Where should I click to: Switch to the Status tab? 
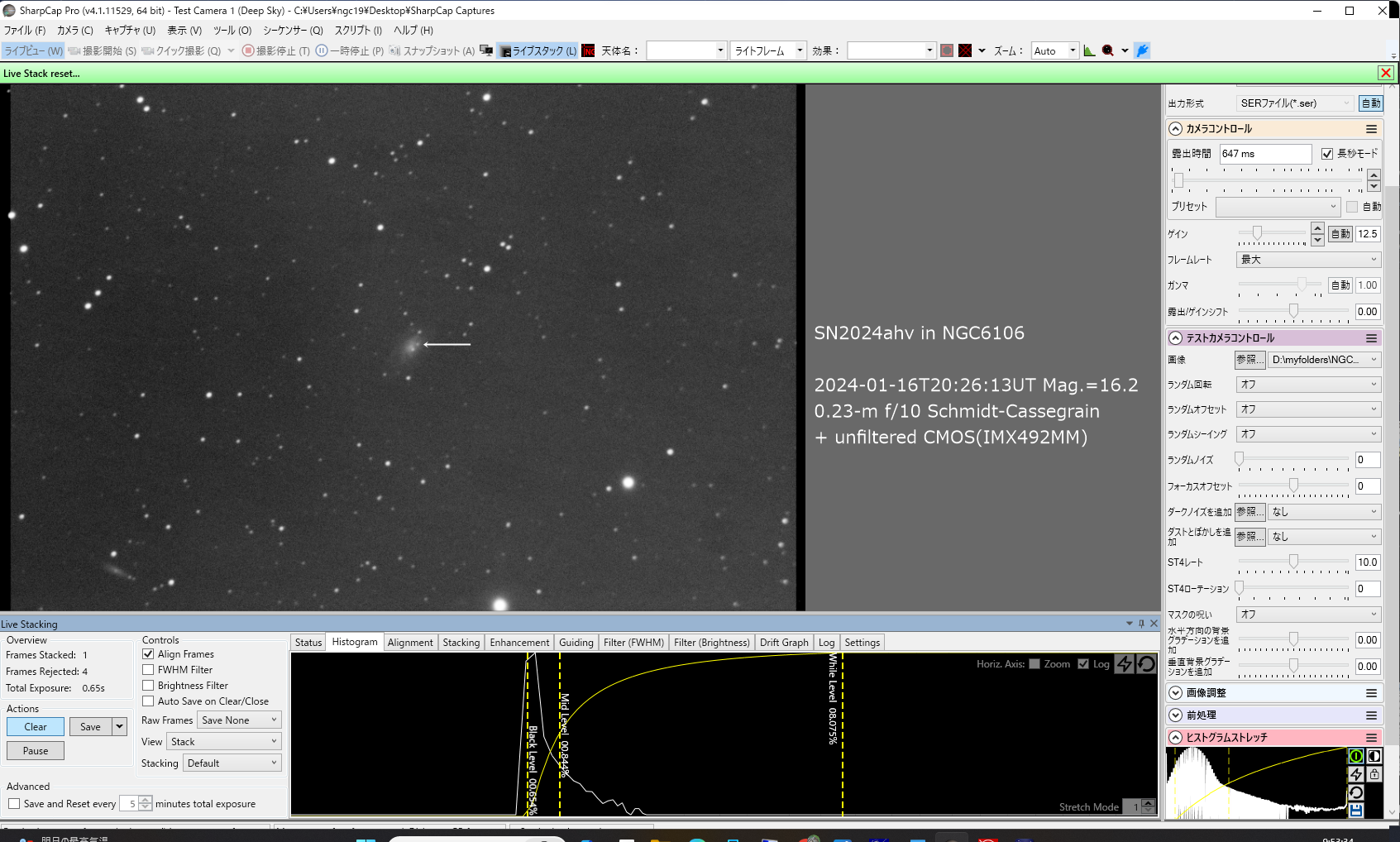click(x=308, y=643)
